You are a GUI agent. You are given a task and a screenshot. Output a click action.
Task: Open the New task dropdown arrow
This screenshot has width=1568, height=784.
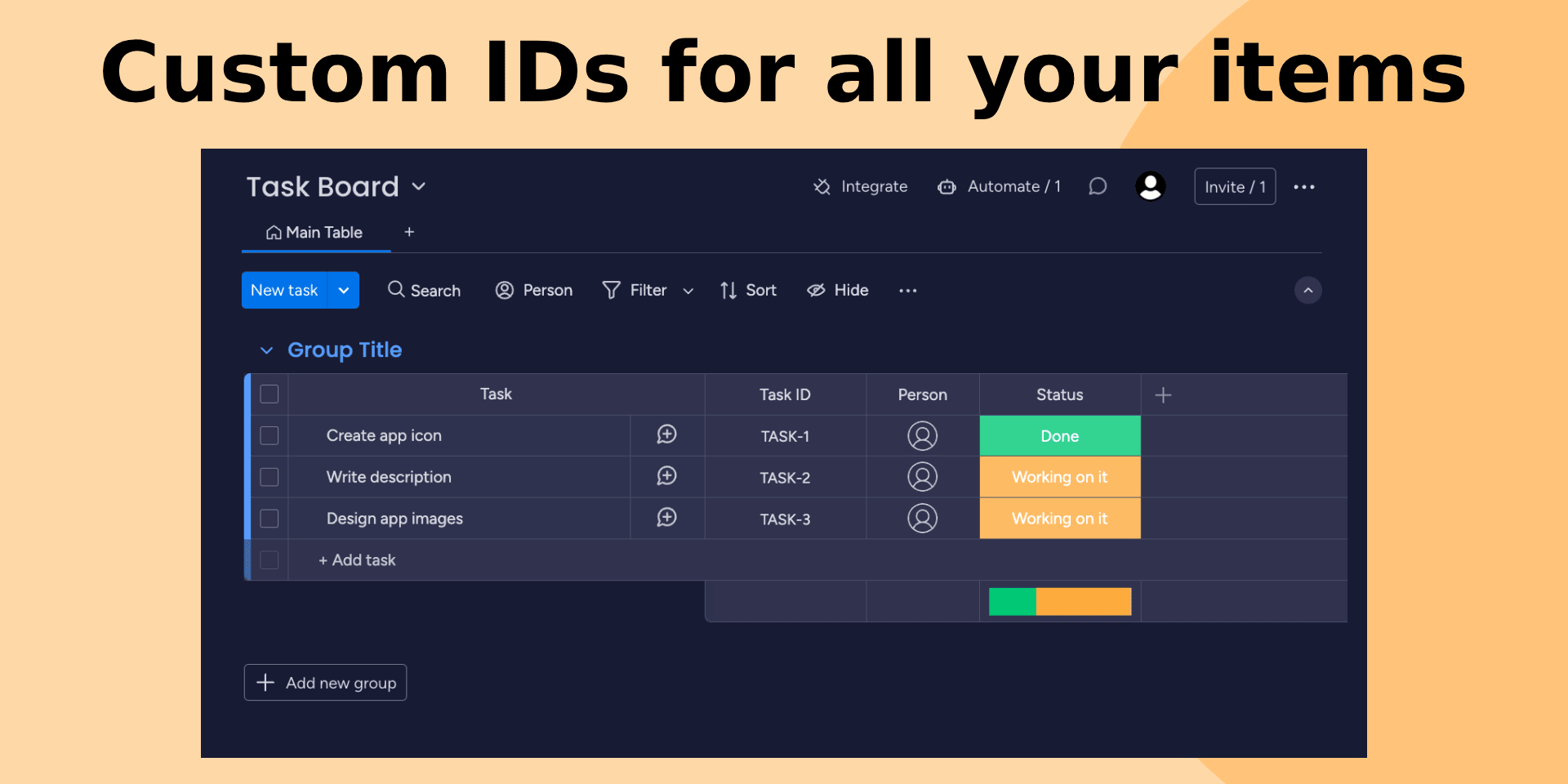click(344, 290)
